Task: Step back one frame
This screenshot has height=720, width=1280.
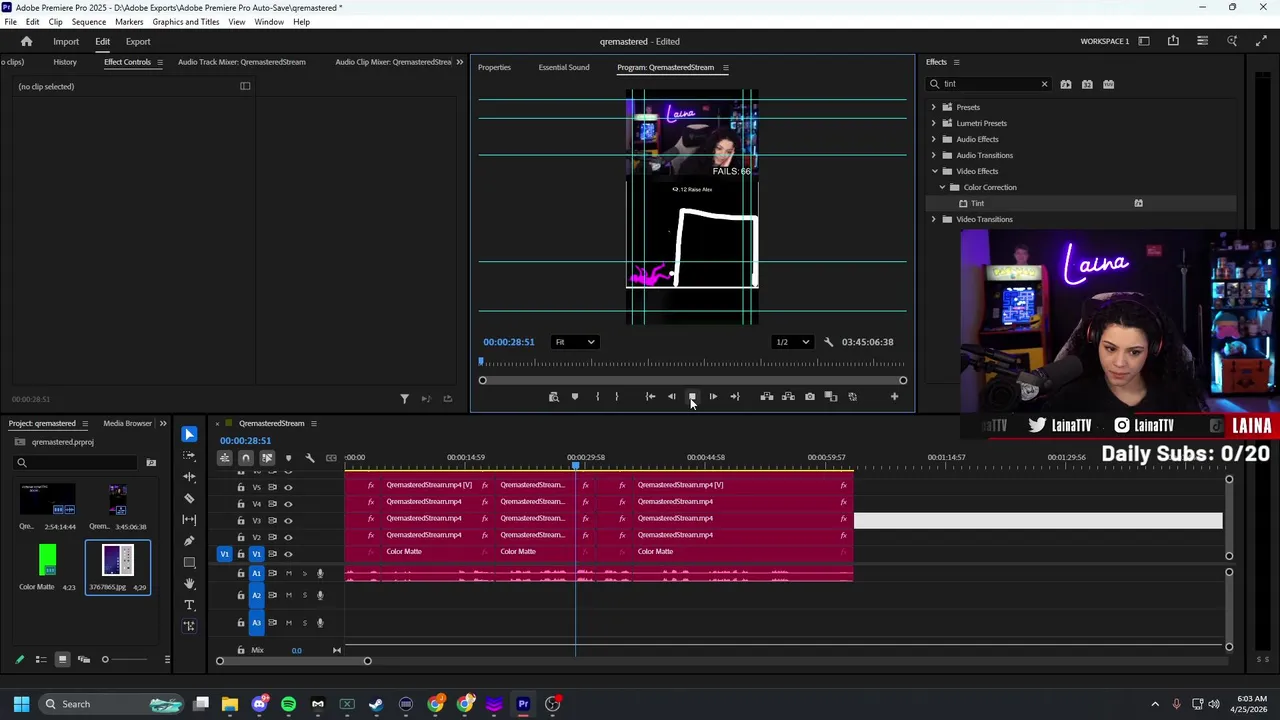Action: click(671, 397)
